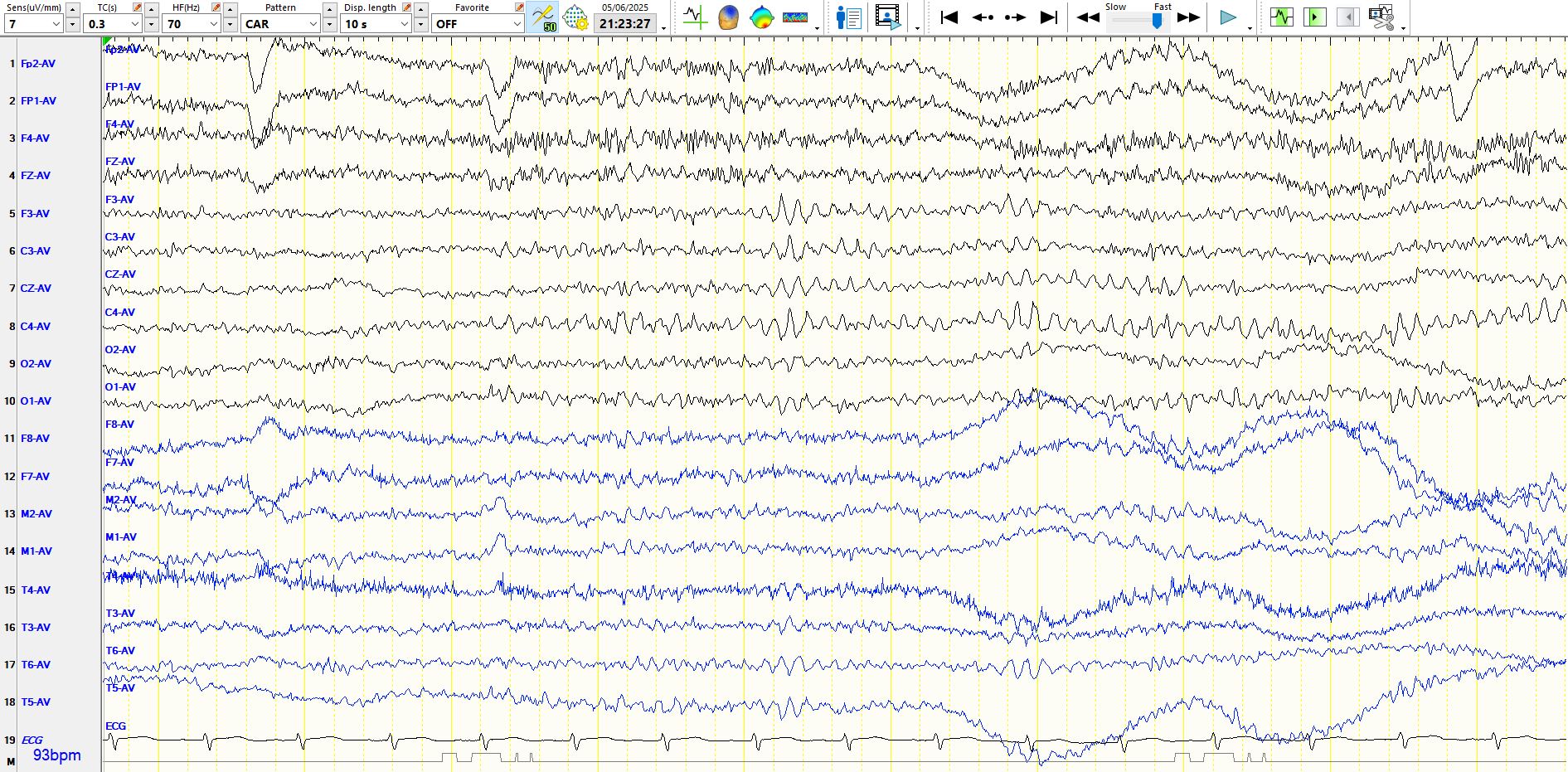Open the Pattern dropdown showing CAR
The height and width of the screenshot is (772, 1568).
tap(313, 24)
